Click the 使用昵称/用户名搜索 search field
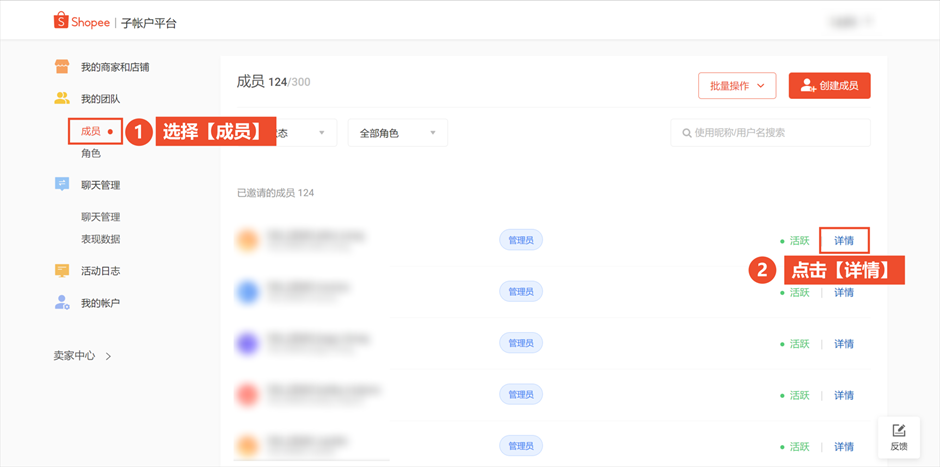The height and width of the screenshot is (467, 940). (x=770, y=132)
